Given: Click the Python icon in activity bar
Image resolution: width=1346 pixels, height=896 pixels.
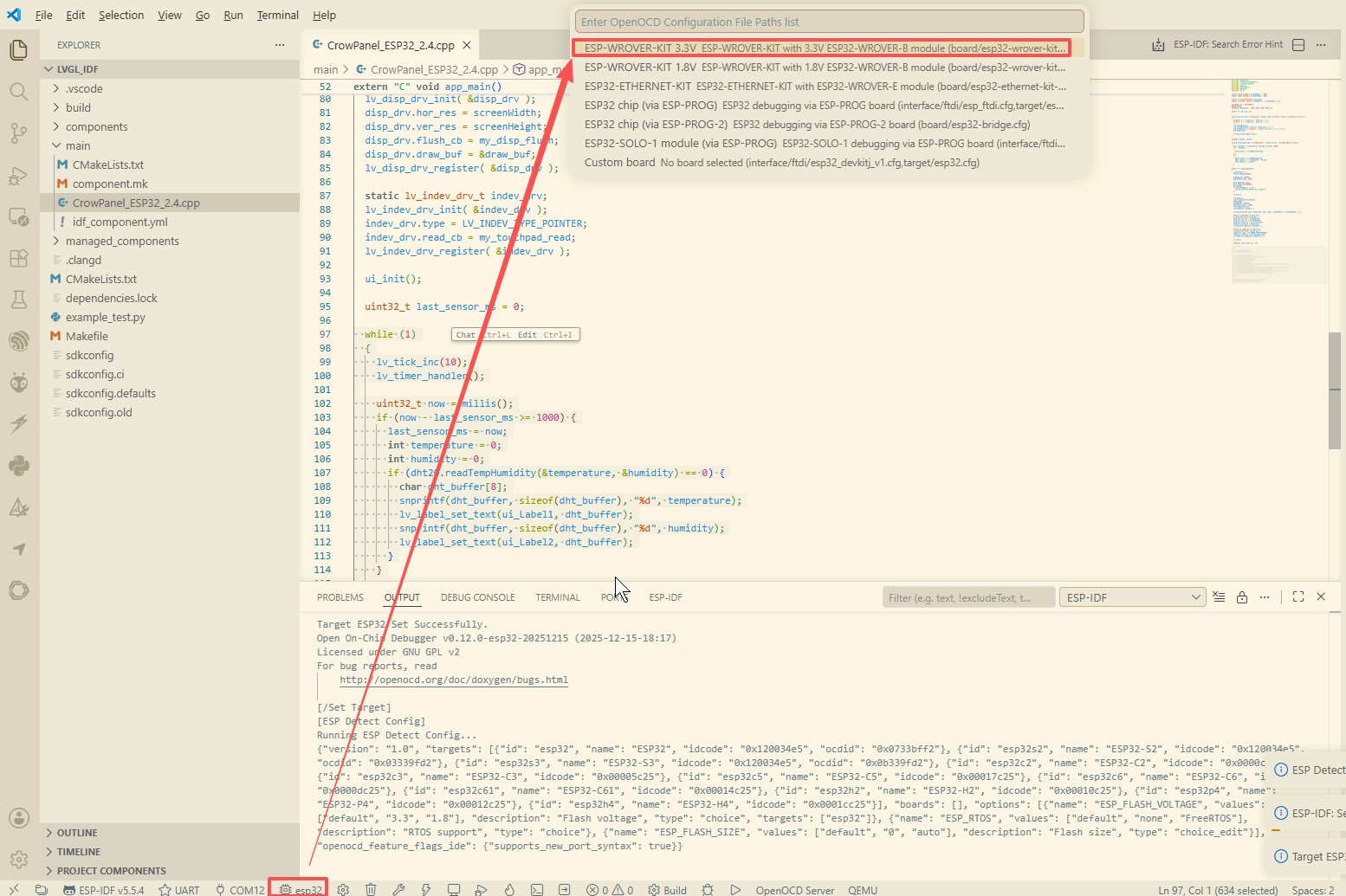Looking at the screenshot, I should point(18,466).
